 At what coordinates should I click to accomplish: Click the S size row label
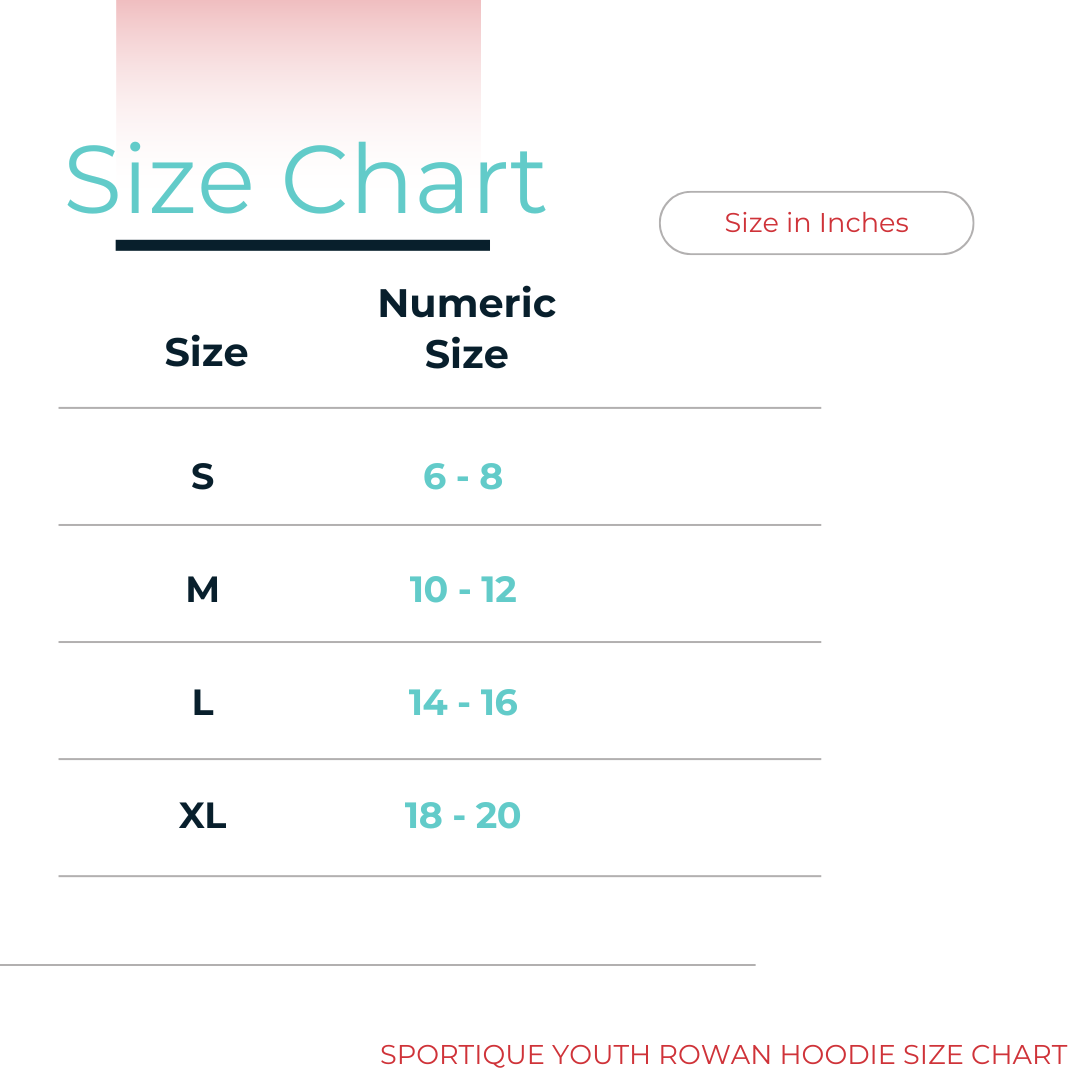click(x=202, y=477)
